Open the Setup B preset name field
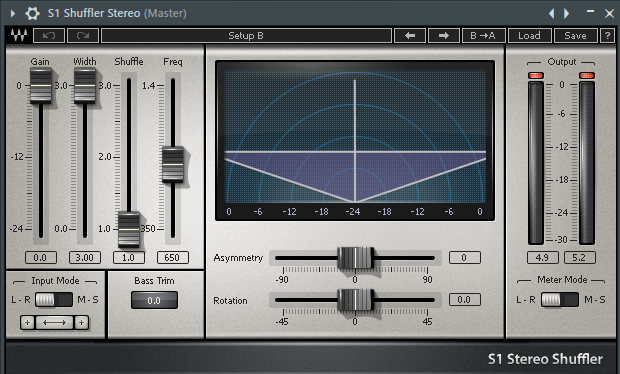The height and width of the screenshot is (374, 620). [x=246, y=36]
